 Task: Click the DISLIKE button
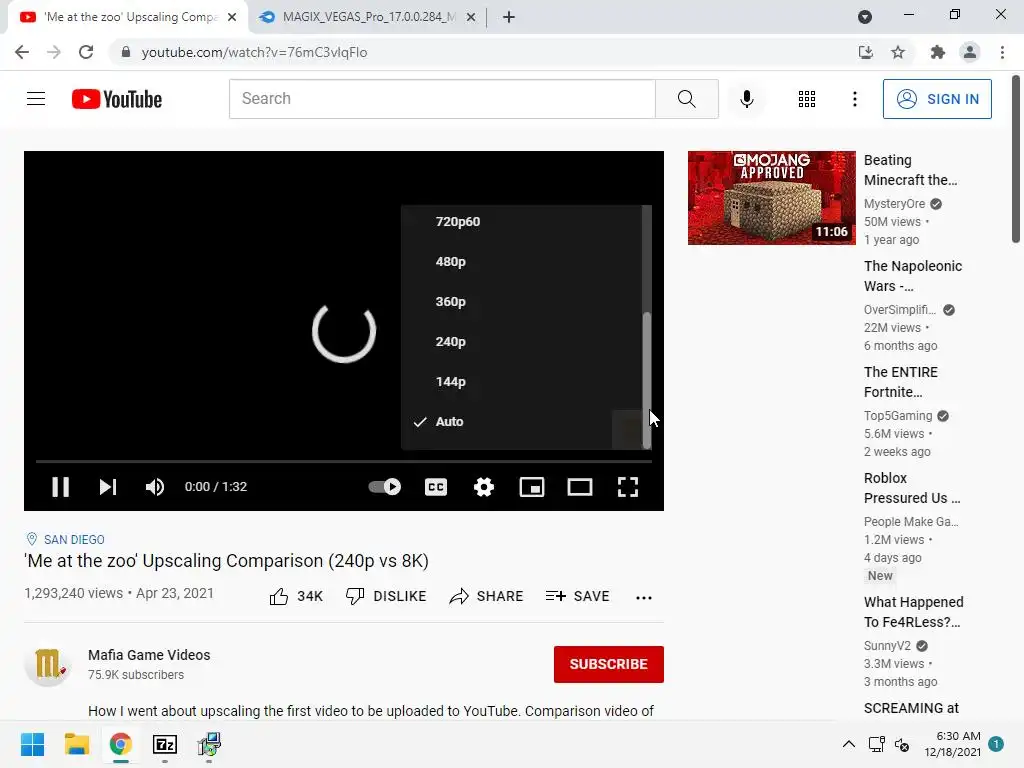coord(386,596)
